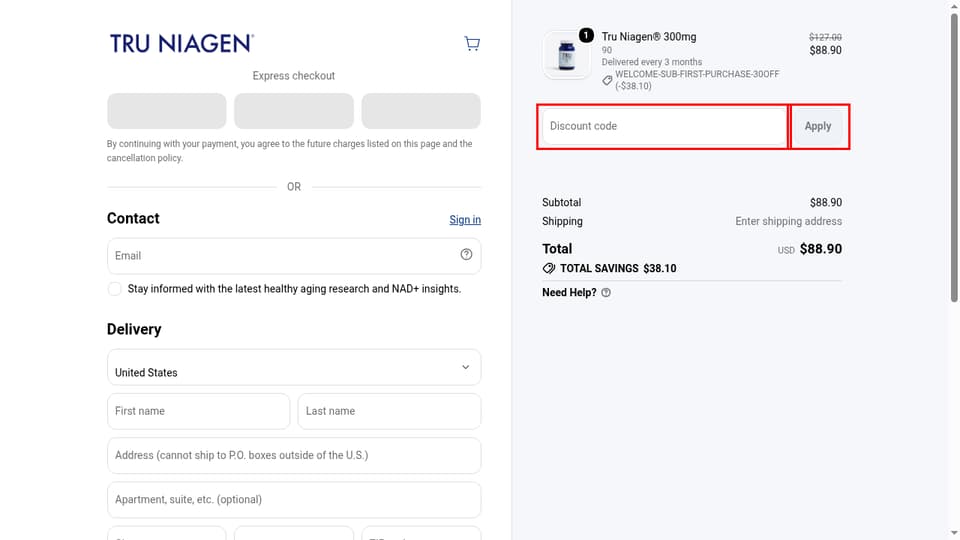
Task: Click the WELCOME-SUB discount tag icon
Action: point(607,80)
